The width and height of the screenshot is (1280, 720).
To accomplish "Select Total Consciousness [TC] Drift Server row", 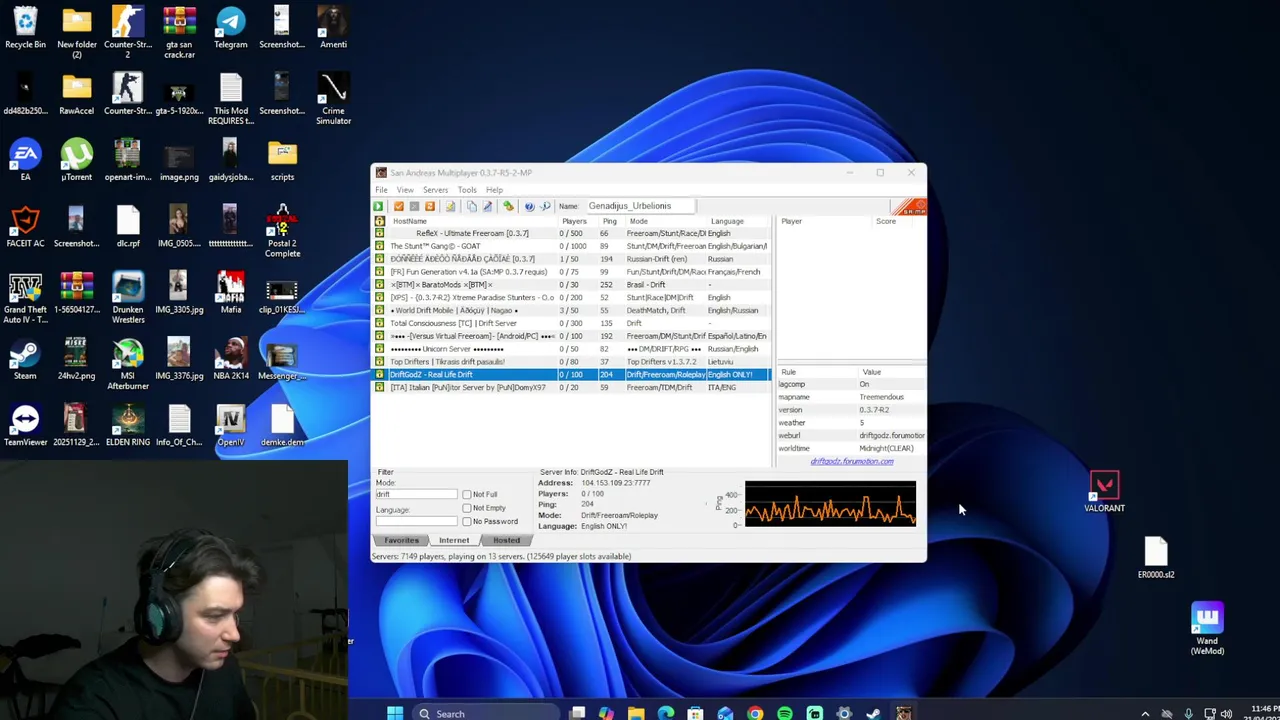I will coord(571,323).
